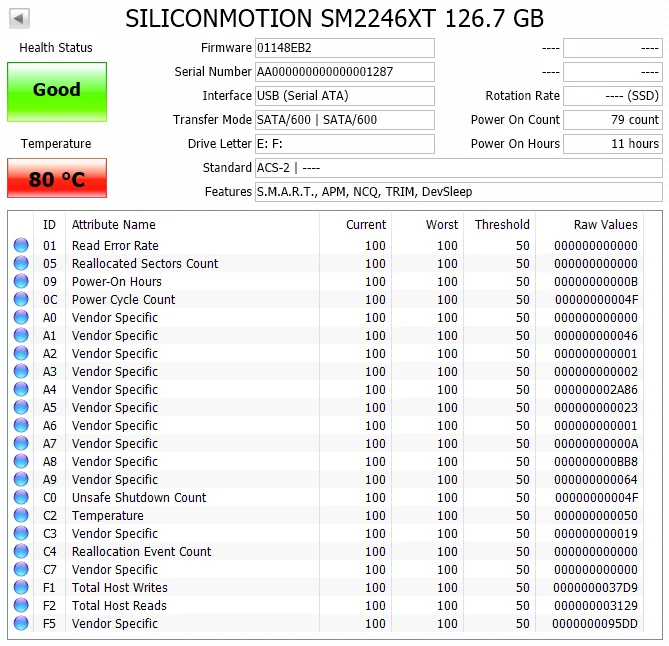This screenshot has height=646, width=669.
Task: Click the Power On Hours value 11 hours
Action: 613,144
